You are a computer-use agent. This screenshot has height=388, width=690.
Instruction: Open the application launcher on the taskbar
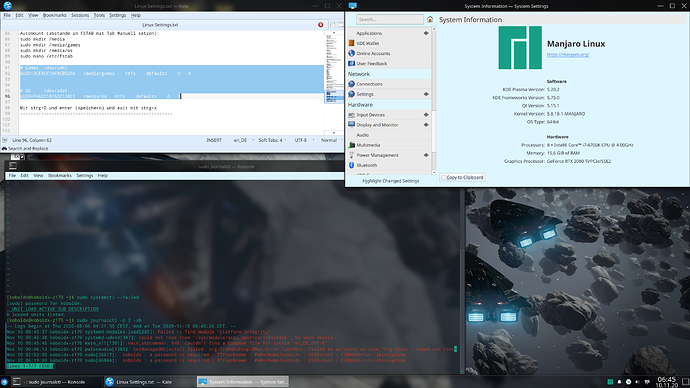(x=4, y=382)
